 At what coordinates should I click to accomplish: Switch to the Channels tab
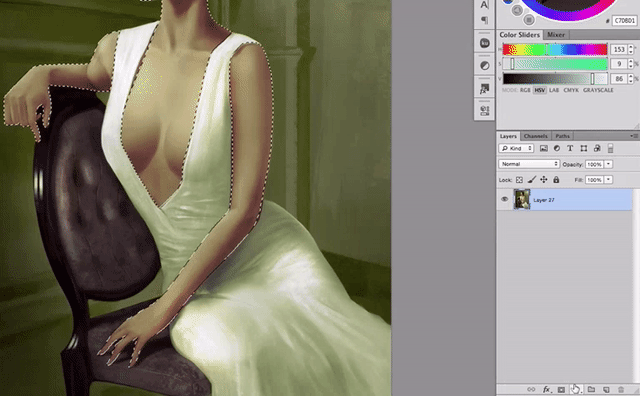[x=536, y=136]
